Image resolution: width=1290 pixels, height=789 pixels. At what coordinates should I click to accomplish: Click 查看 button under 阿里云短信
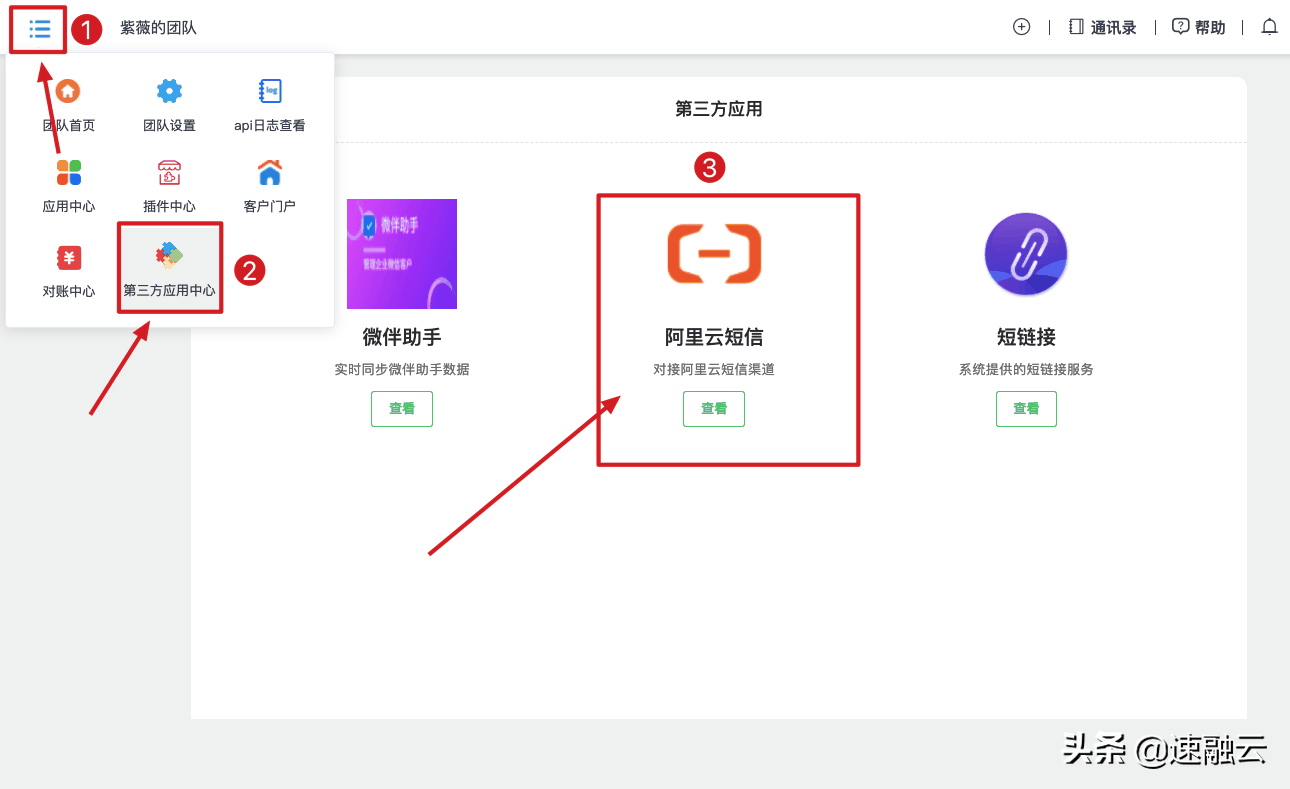click(714, 409)
